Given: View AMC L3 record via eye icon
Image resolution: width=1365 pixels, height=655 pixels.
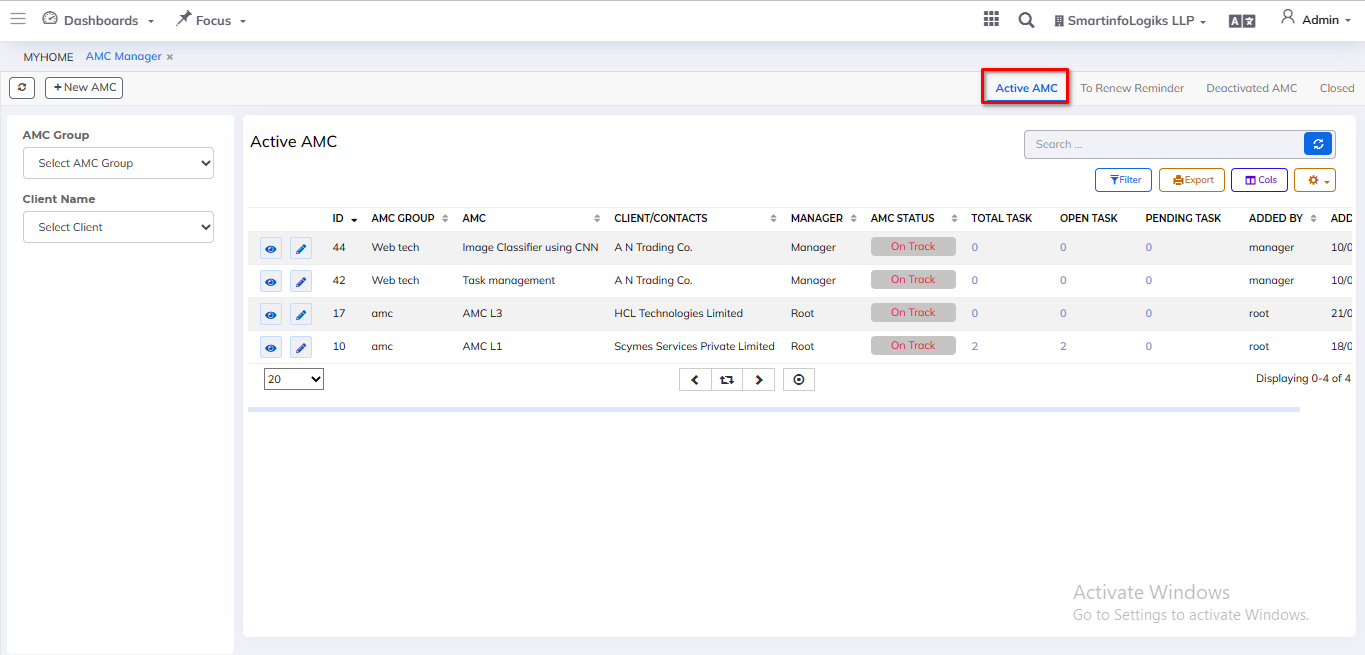Looking at the screenshot, I should pos(270,315).
